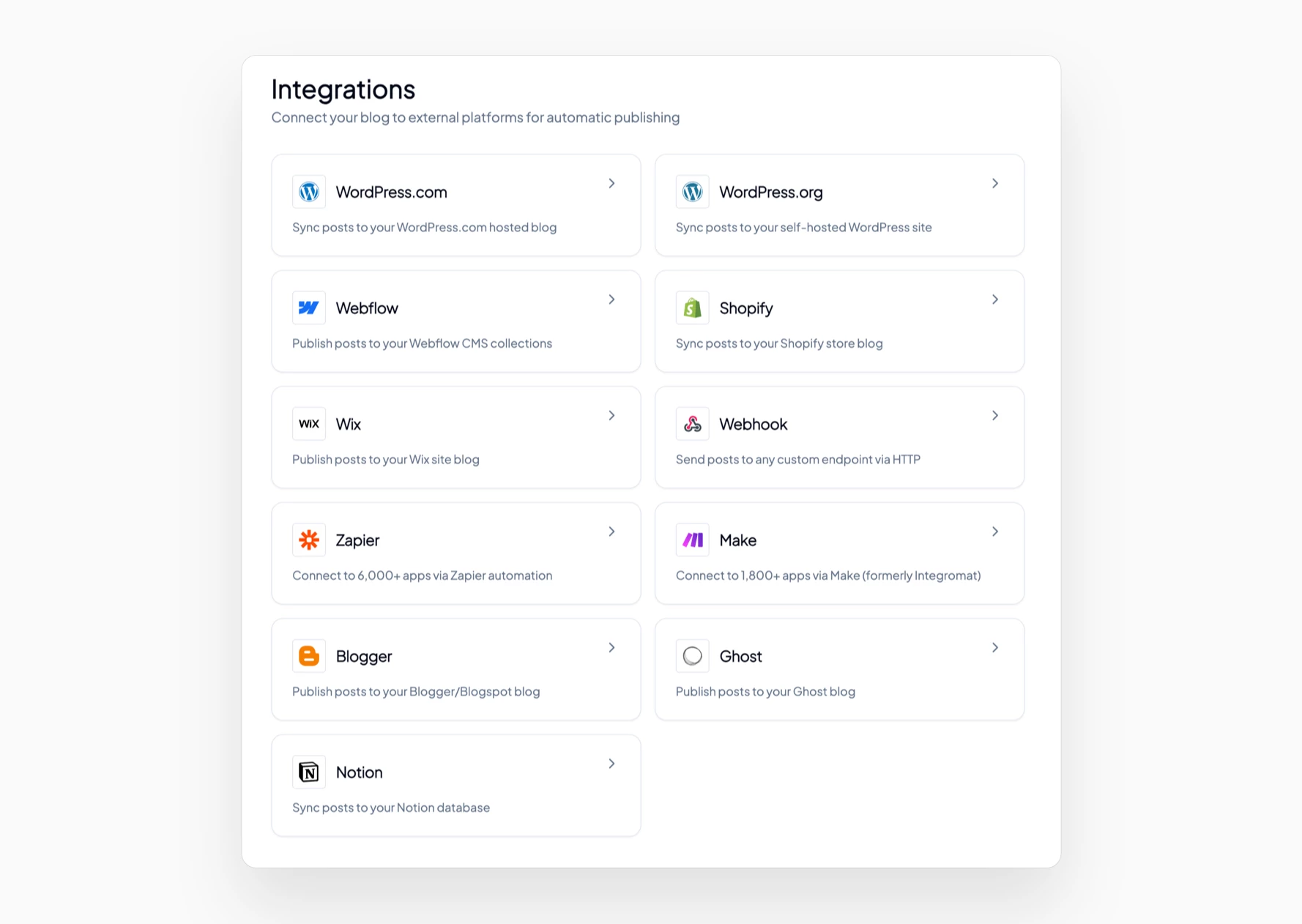The height and width of the screenshot is (924, 1302).
Task: Select the Webflow logo icon
Action: [309, 308]
